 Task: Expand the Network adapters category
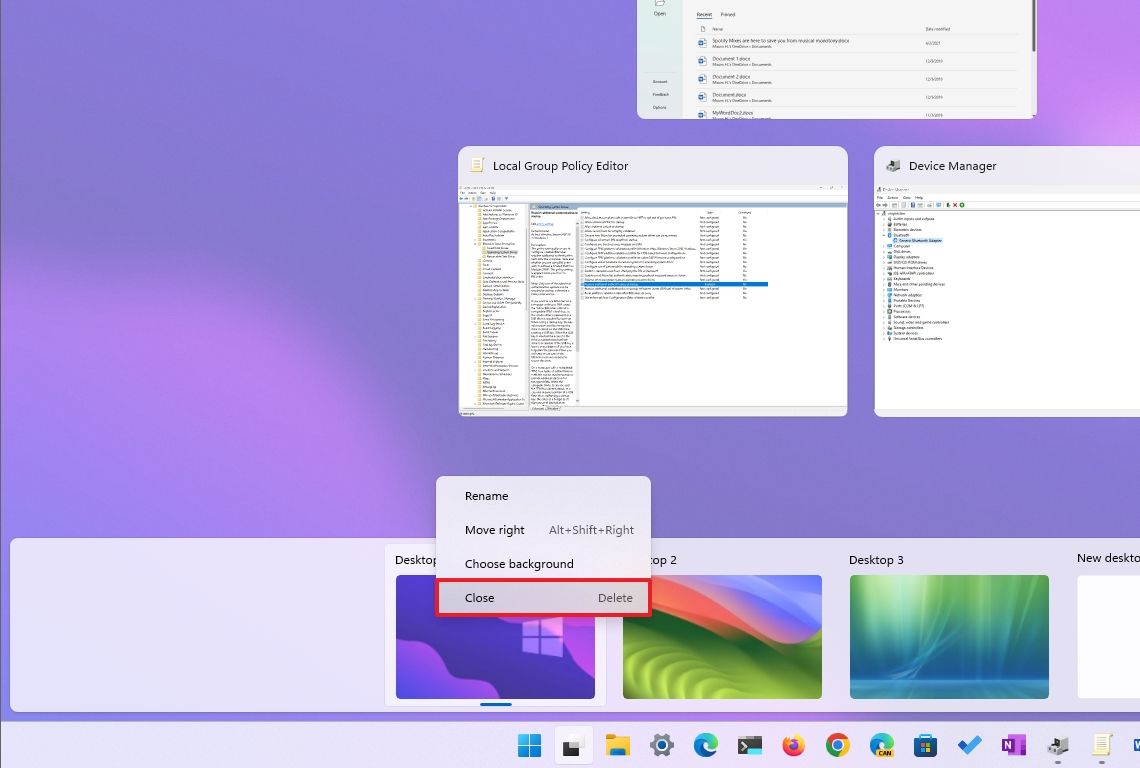tap(883, 295)
